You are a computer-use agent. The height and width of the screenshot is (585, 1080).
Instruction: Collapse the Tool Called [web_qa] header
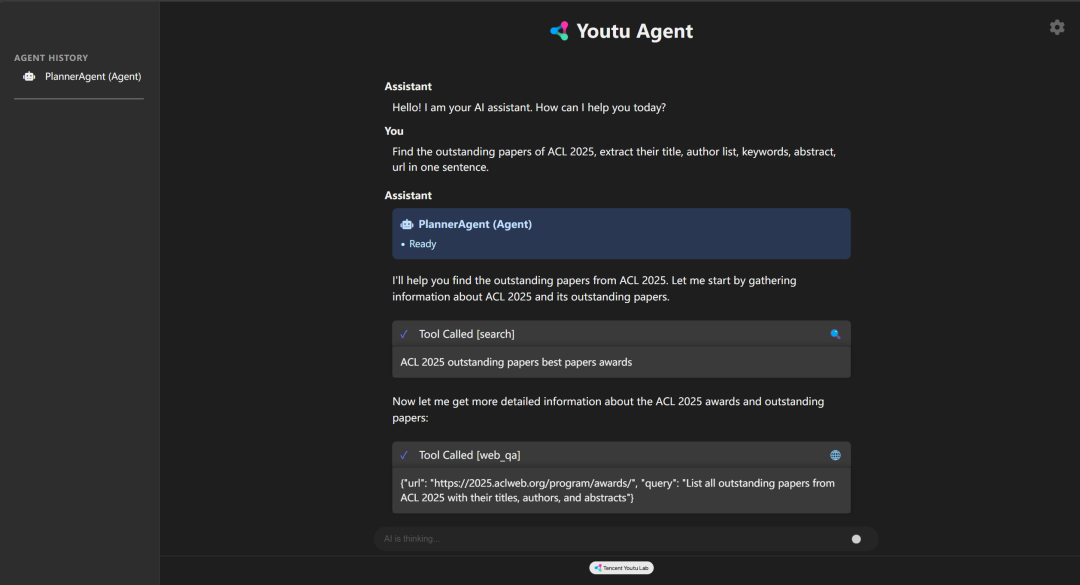pyautogui.click(x=620, y=455)
